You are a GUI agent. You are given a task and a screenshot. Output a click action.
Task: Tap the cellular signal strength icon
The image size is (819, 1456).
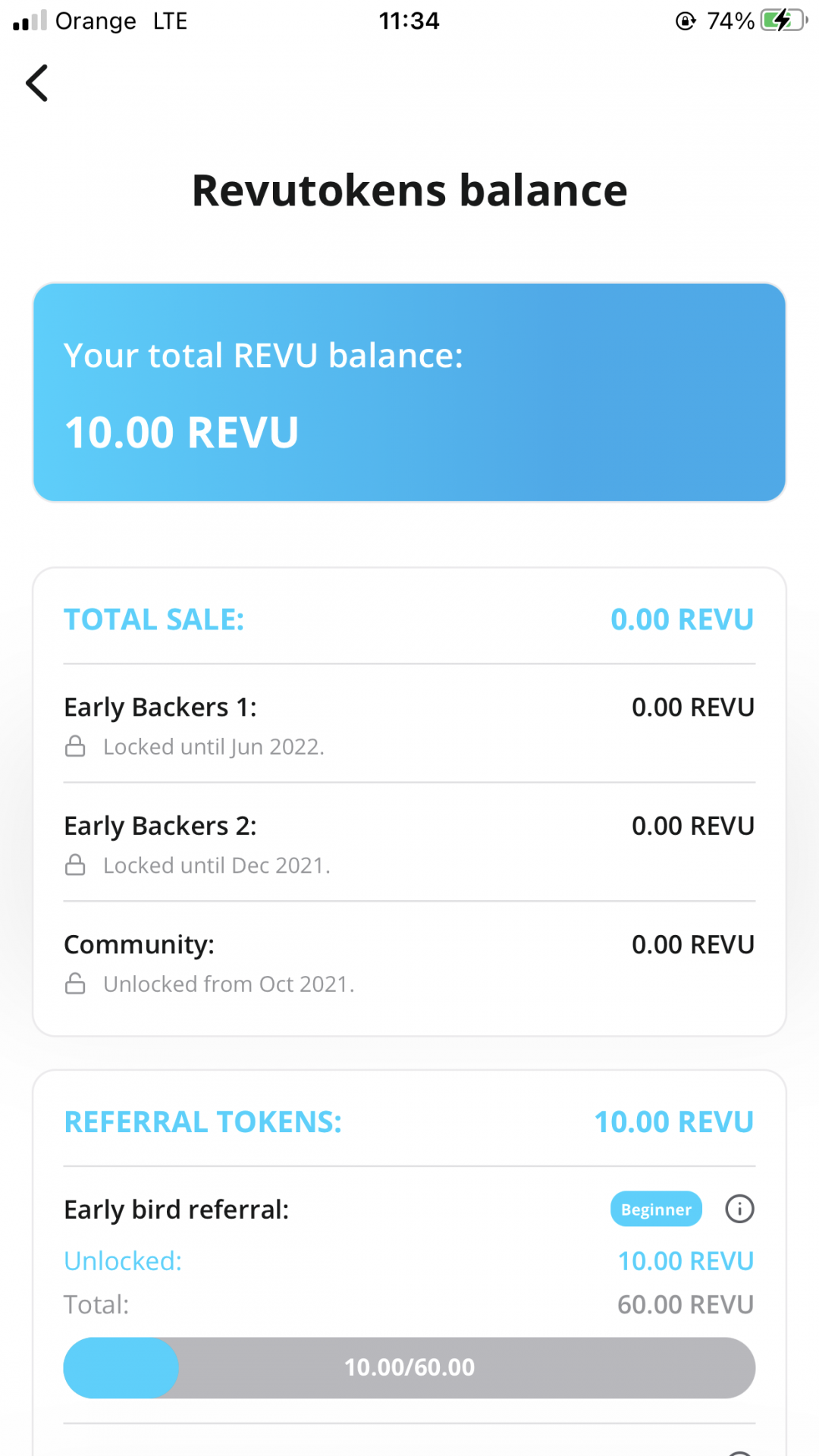point(30,20)
